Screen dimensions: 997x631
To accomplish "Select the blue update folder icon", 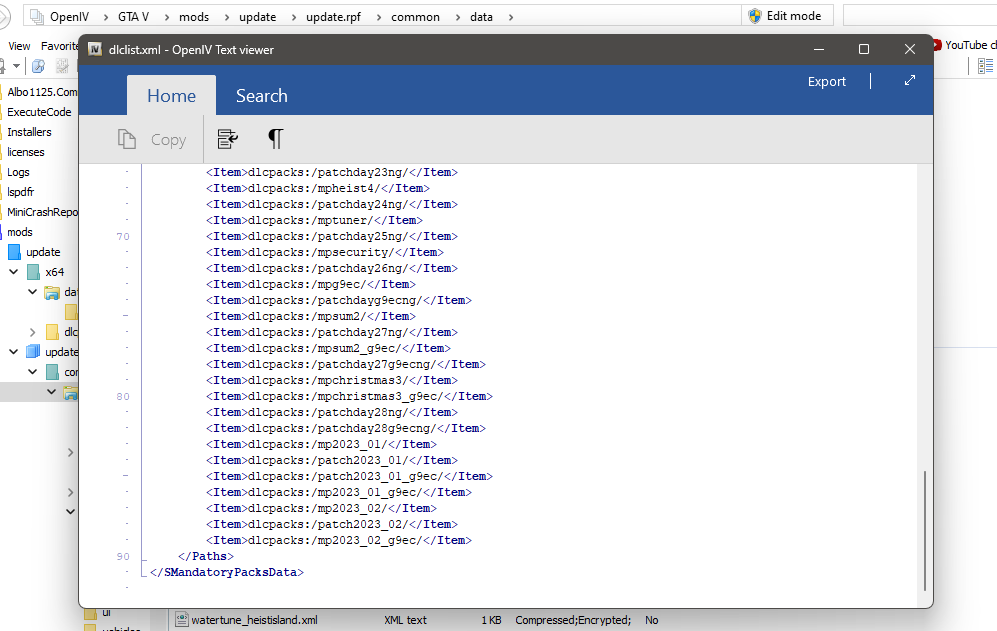I will tap(14, 252).
